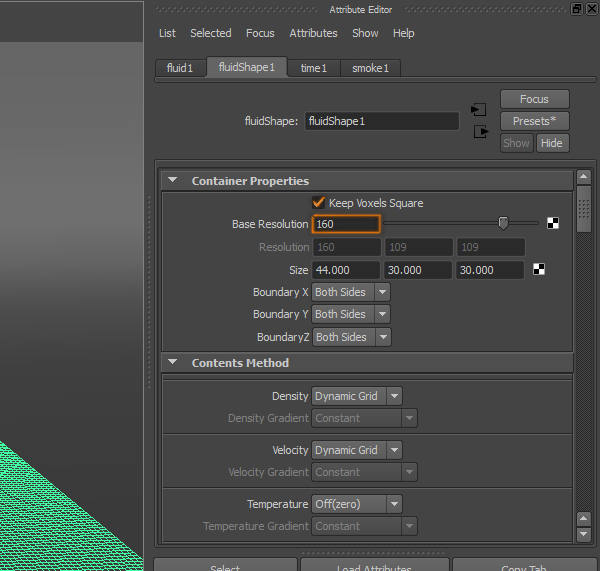This screenshot has width=600, height=571.
Task: Click the scroll up arrow of attribute list
Action: (x=583, y=179)
